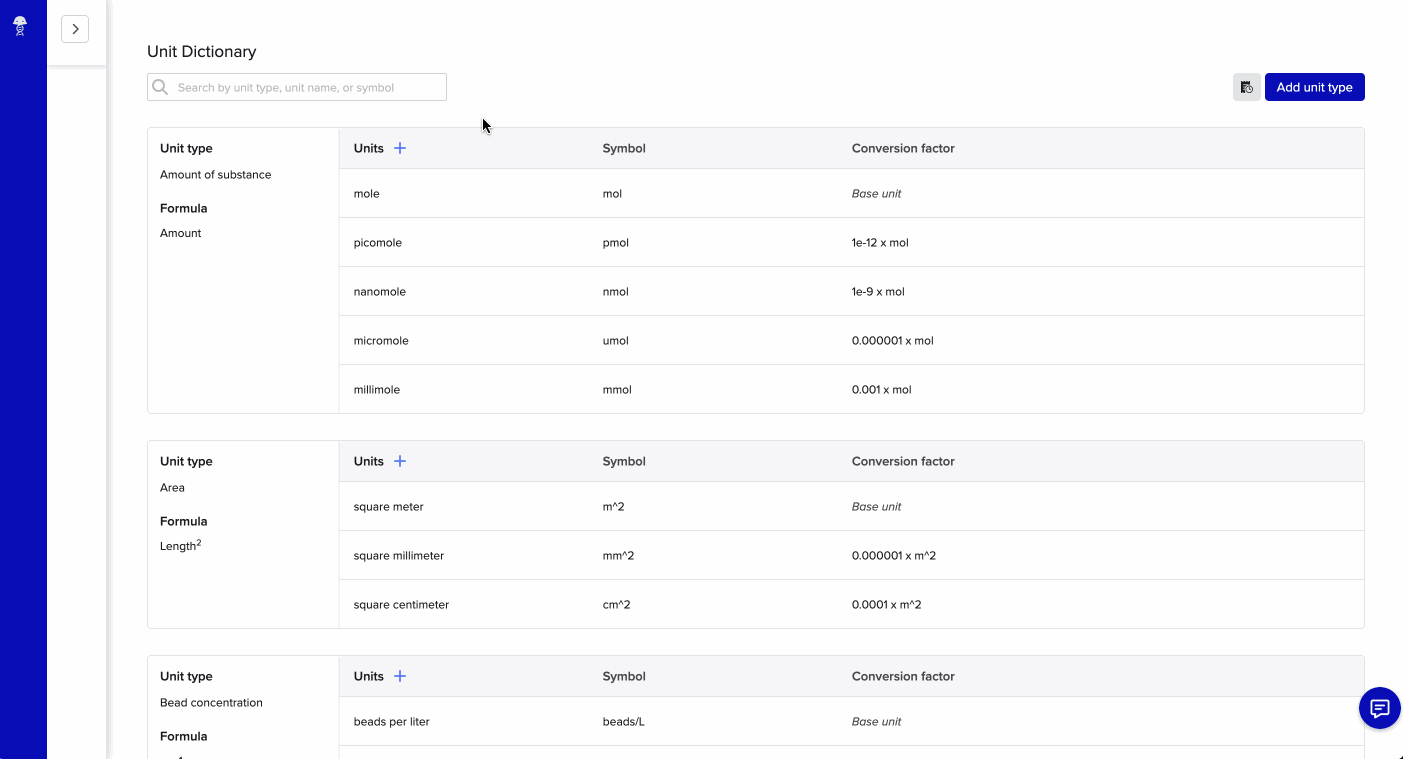The height and width of the screenshot is (759, 1403).
Task: Expand the collapsed left navigation panel
Action: [75, 29]
